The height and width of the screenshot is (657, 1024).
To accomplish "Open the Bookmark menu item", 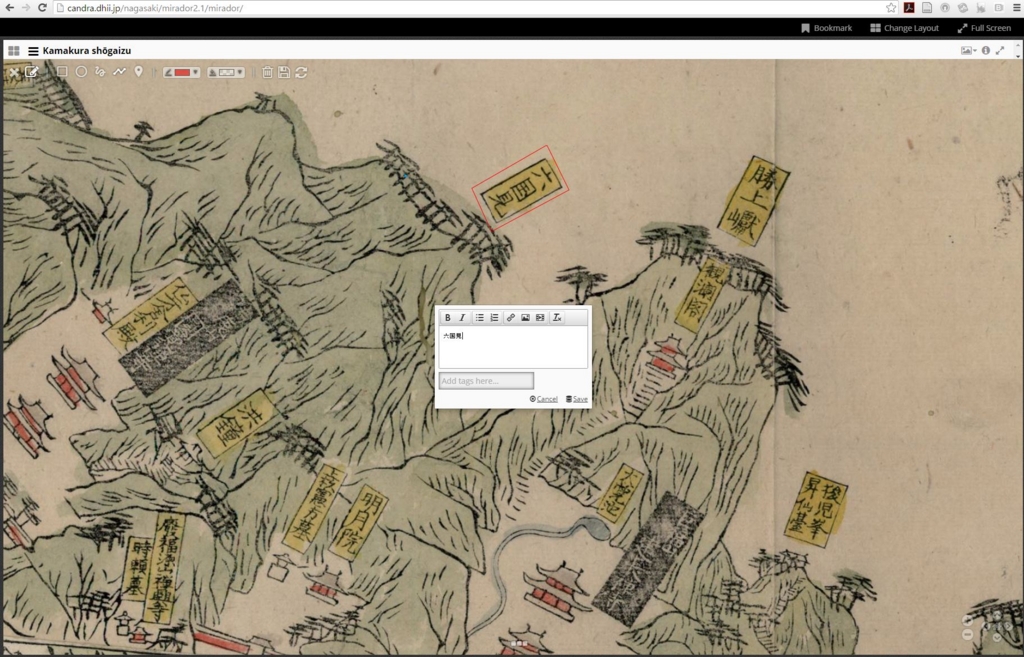I will pyautogui.click(x=826, y=28).
